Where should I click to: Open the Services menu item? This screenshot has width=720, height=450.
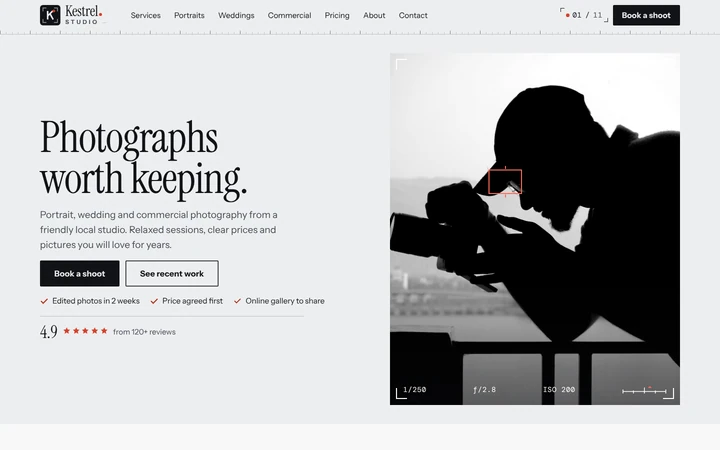click(x=146, y=15)
